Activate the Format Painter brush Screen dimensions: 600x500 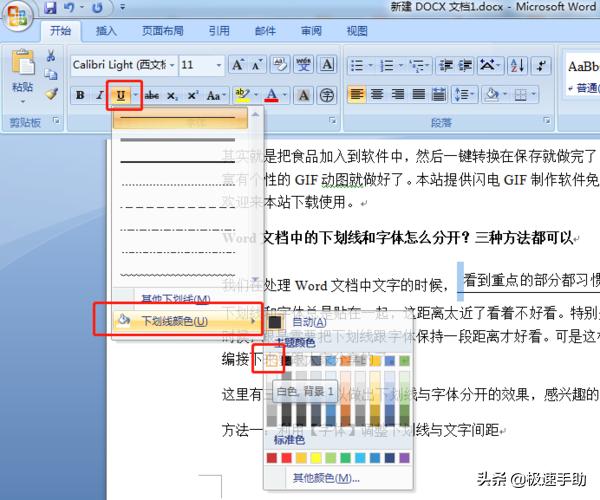click(x=52, y=94)
